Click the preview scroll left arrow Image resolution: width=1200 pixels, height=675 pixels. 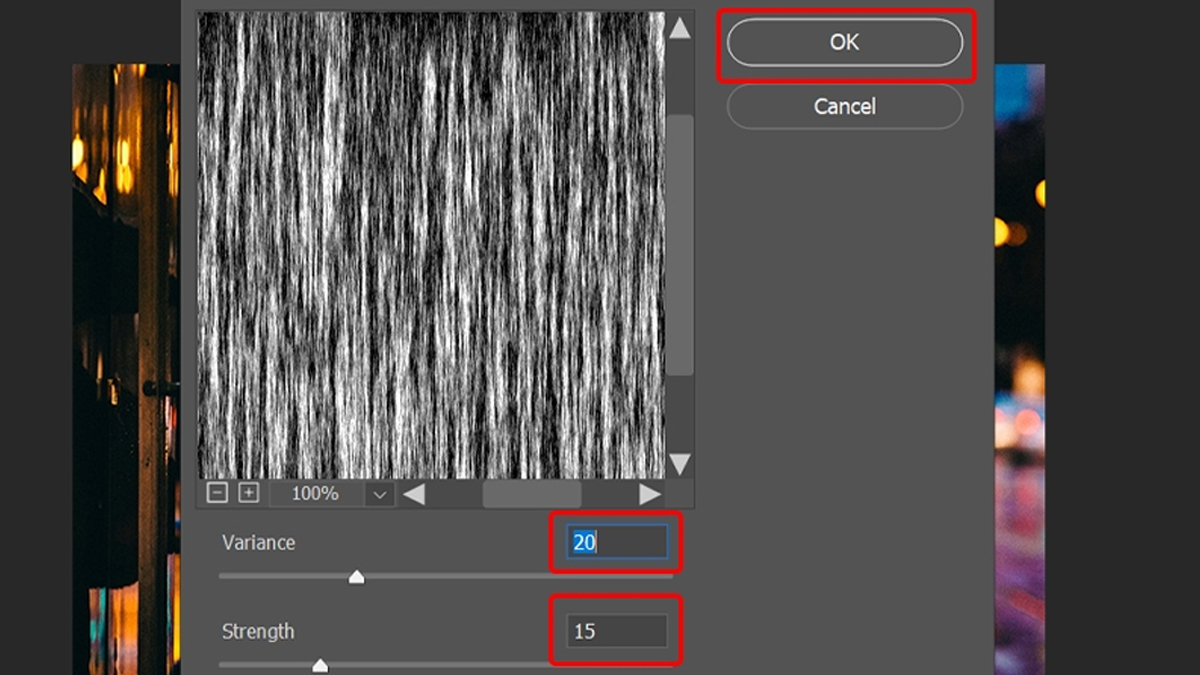414,494
